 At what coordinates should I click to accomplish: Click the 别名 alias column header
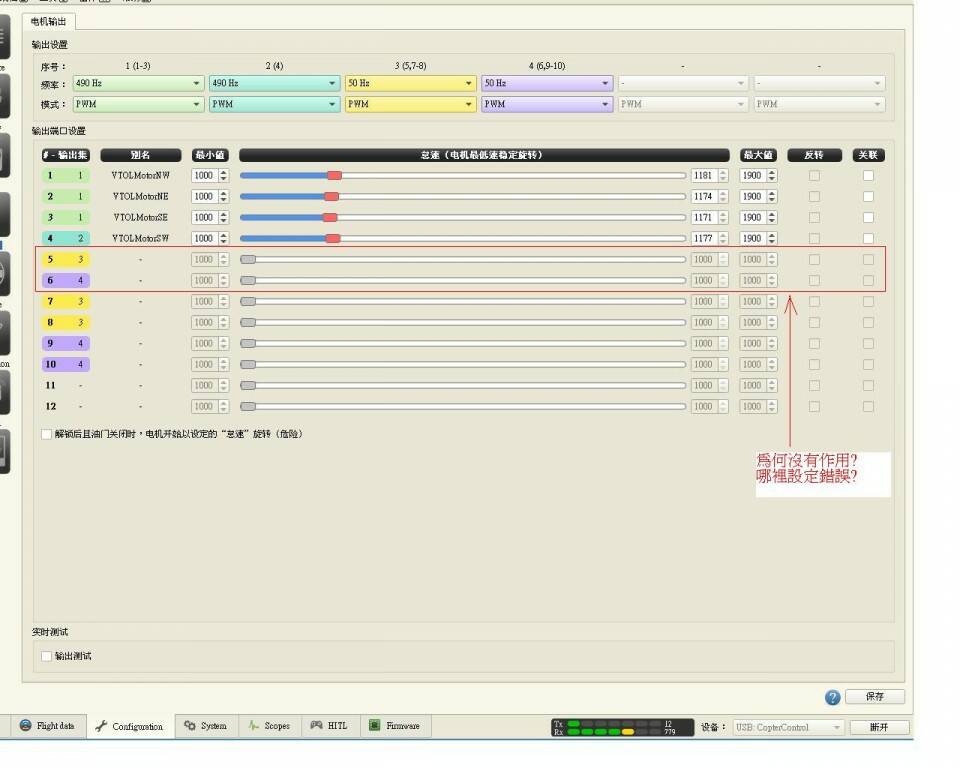[141, 156]
